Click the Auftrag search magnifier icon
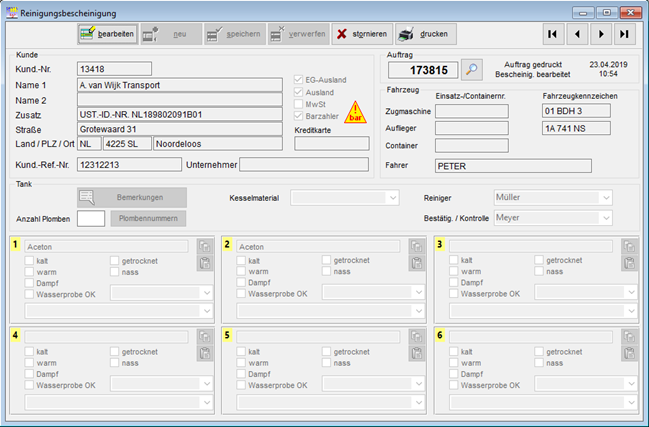649x427 pixels. coord(472,70)
